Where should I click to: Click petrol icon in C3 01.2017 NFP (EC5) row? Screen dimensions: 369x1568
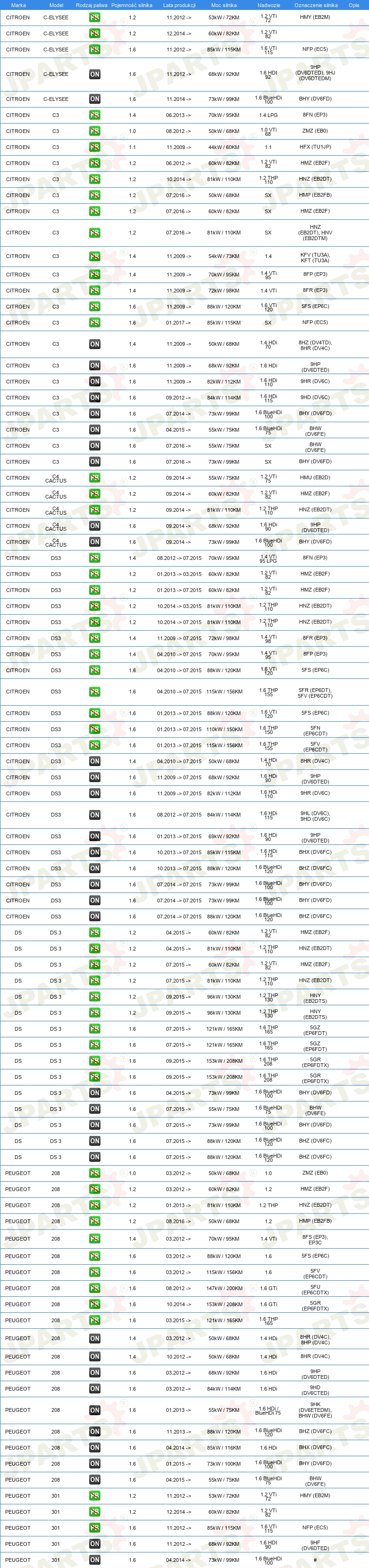pyautogui.click(x=94, y=323)
